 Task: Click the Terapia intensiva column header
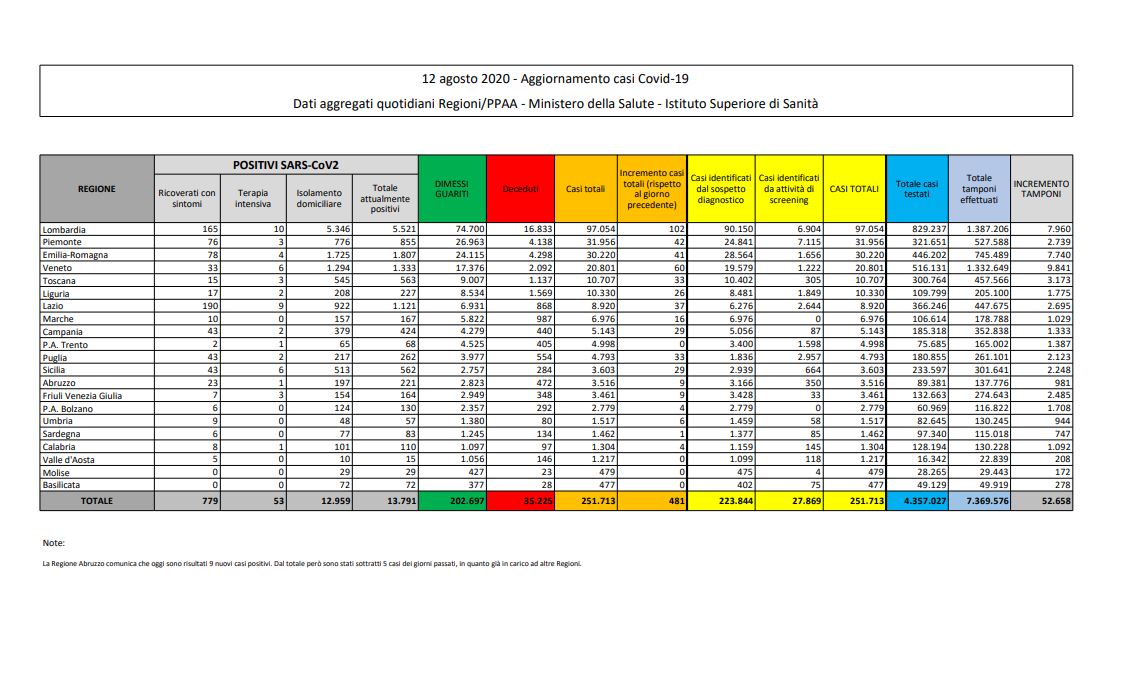(x=253, y=198)
